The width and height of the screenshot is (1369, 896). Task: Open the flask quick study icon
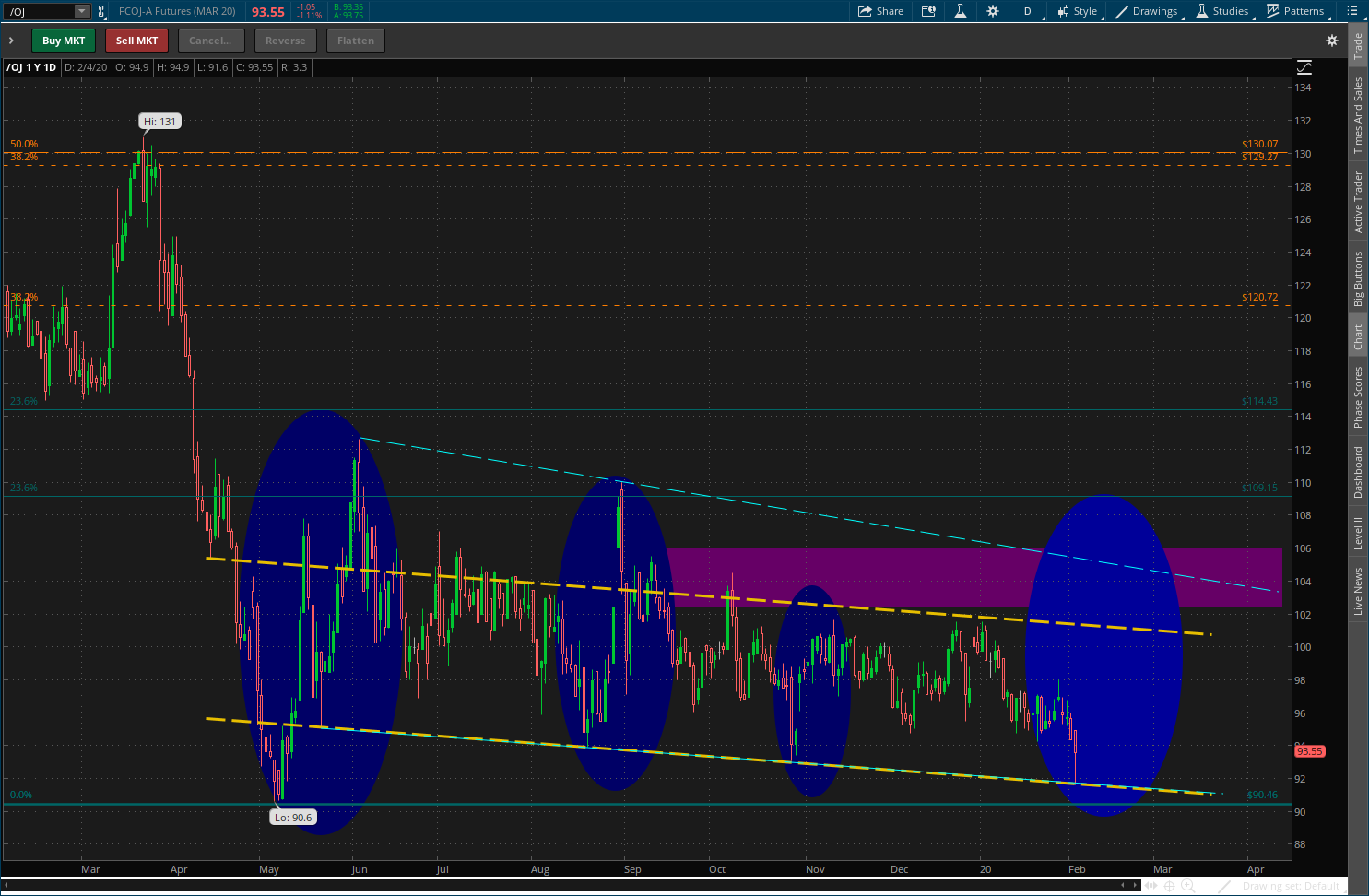tap(960, 11)
